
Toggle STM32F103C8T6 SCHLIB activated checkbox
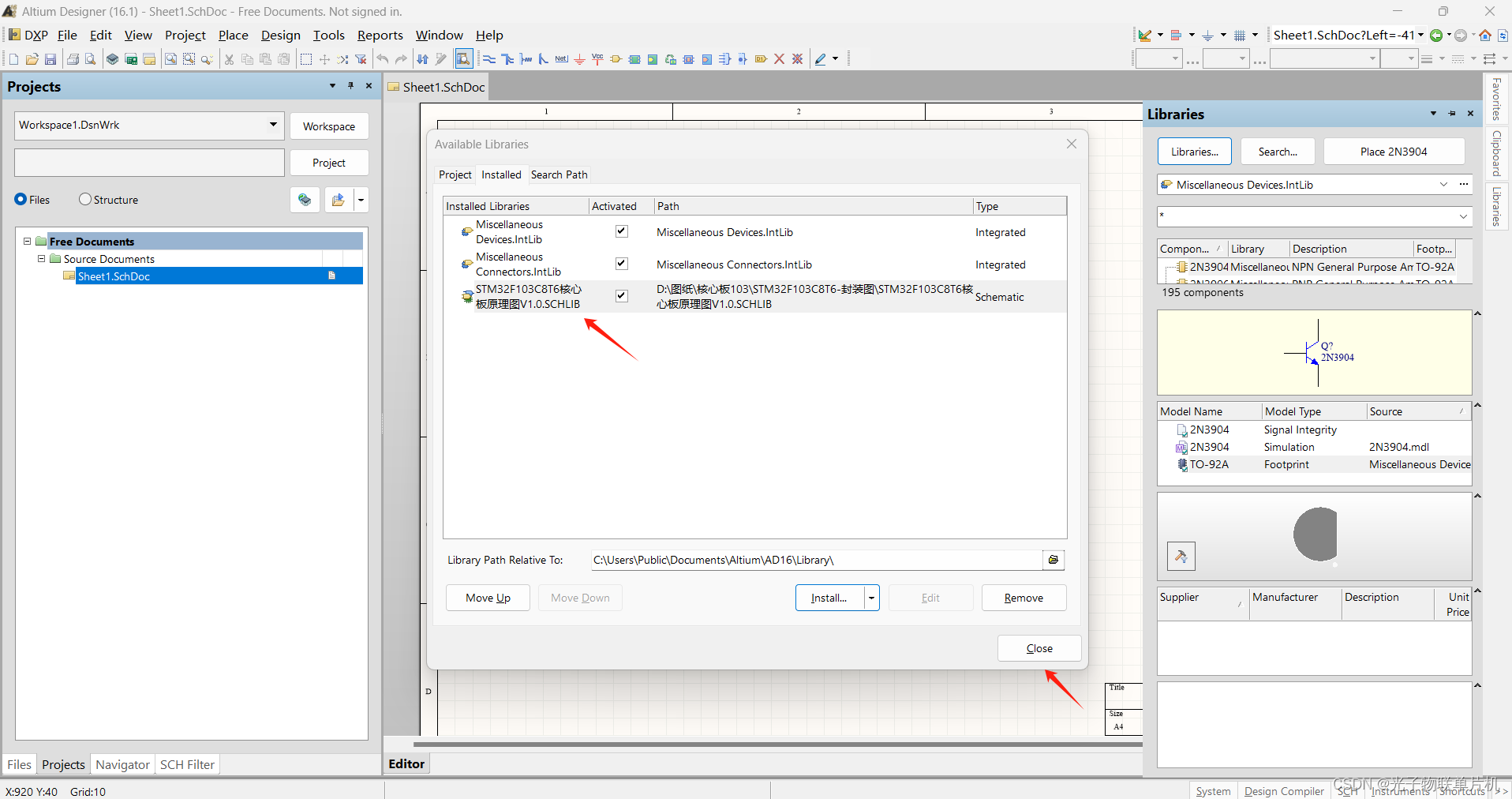[622, 296]
